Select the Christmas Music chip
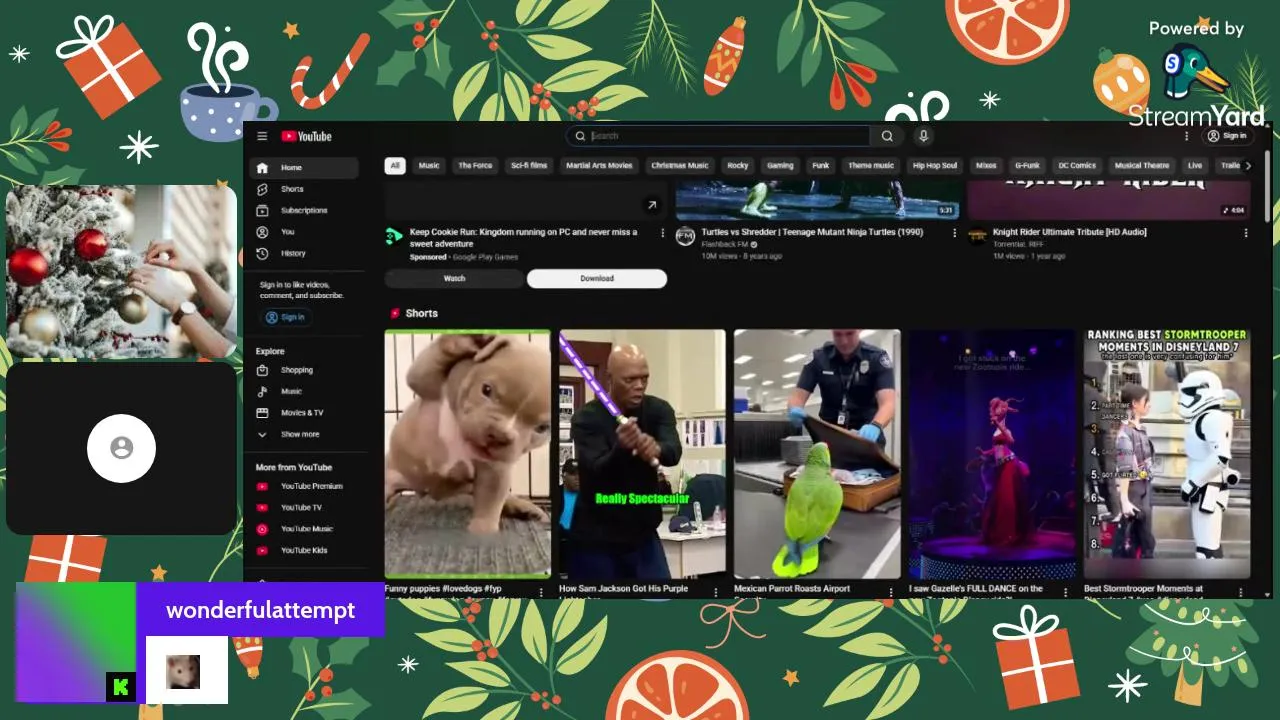 pos(680,166)
